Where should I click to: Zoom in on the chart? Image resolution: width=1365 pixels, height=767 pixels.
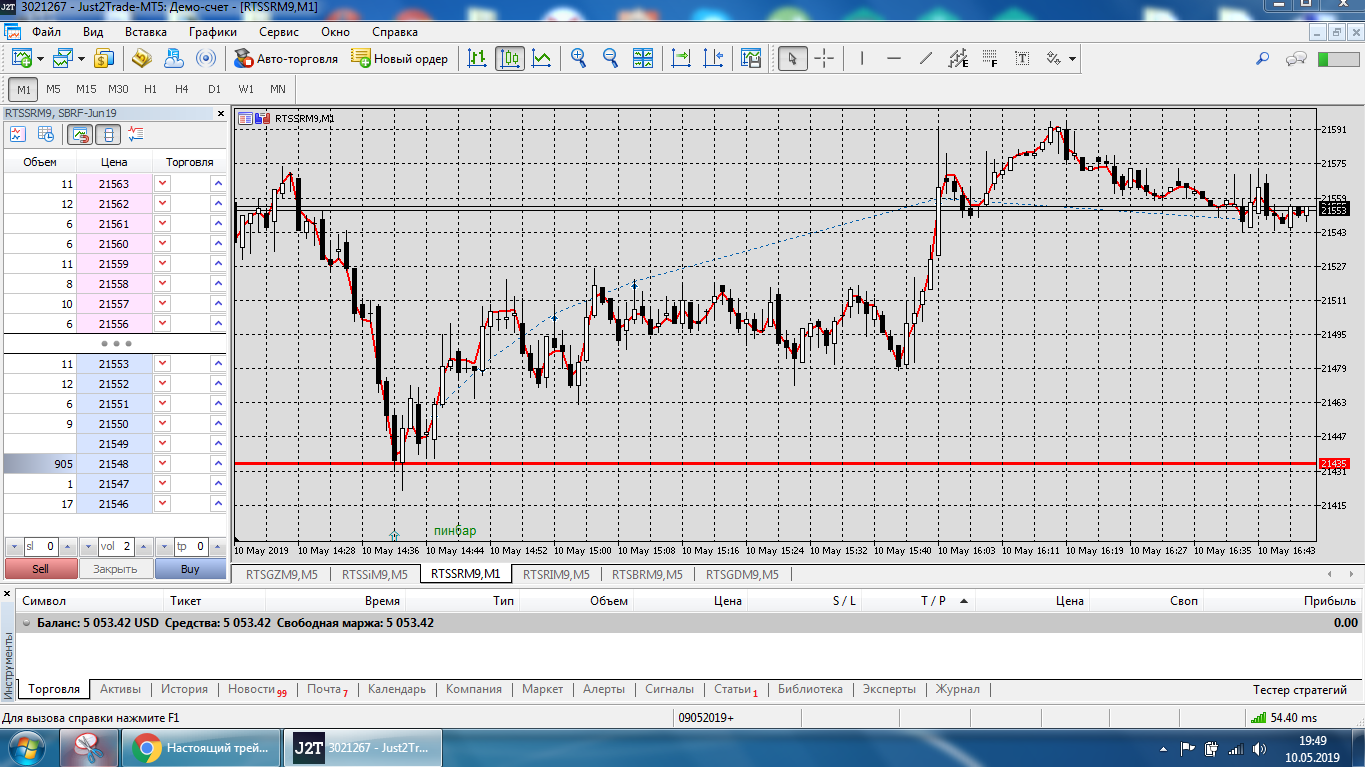click(x=578, y=59)
